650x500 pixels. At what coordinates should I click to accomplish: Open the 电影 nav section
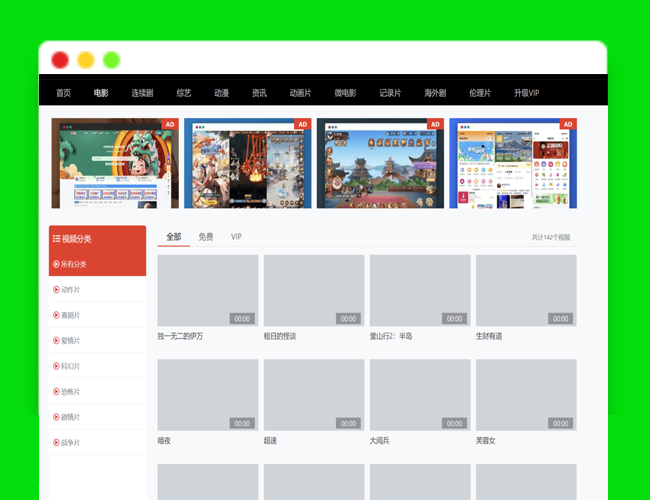click(101, 93)
